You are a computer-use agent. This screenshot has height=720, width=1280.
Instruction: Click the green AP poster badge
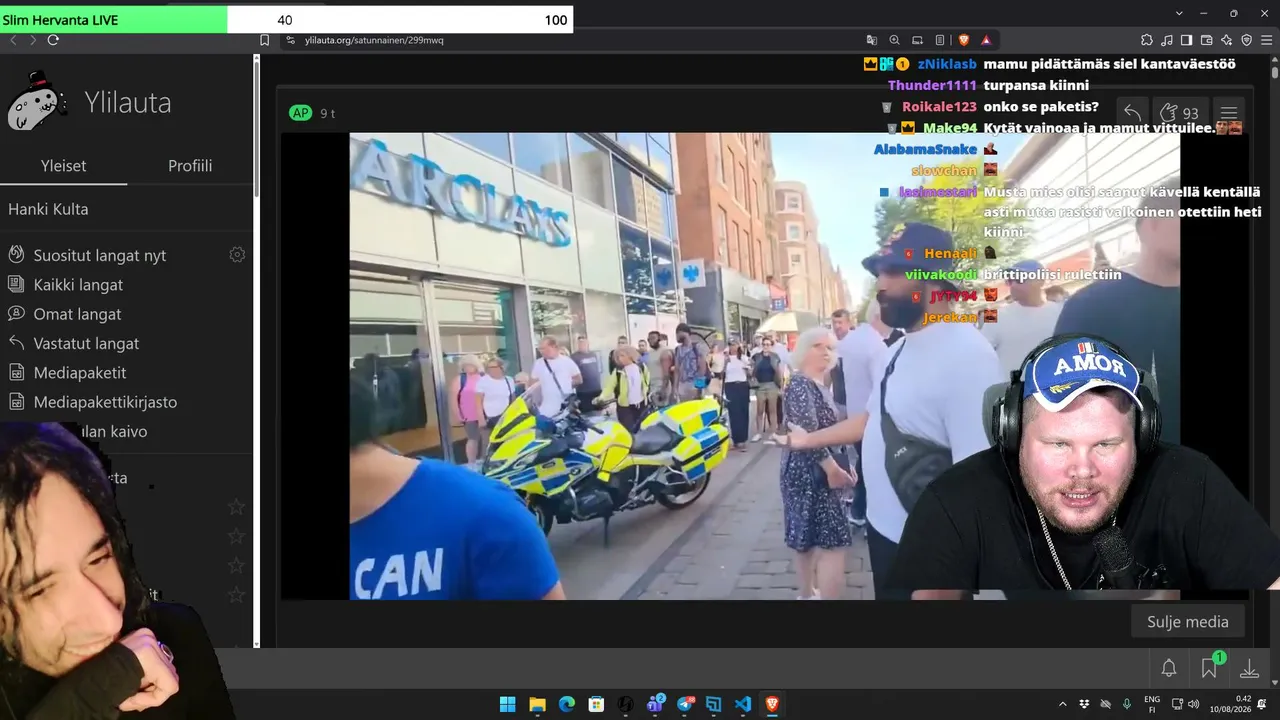pyautogui.click(x=300, y=113)
